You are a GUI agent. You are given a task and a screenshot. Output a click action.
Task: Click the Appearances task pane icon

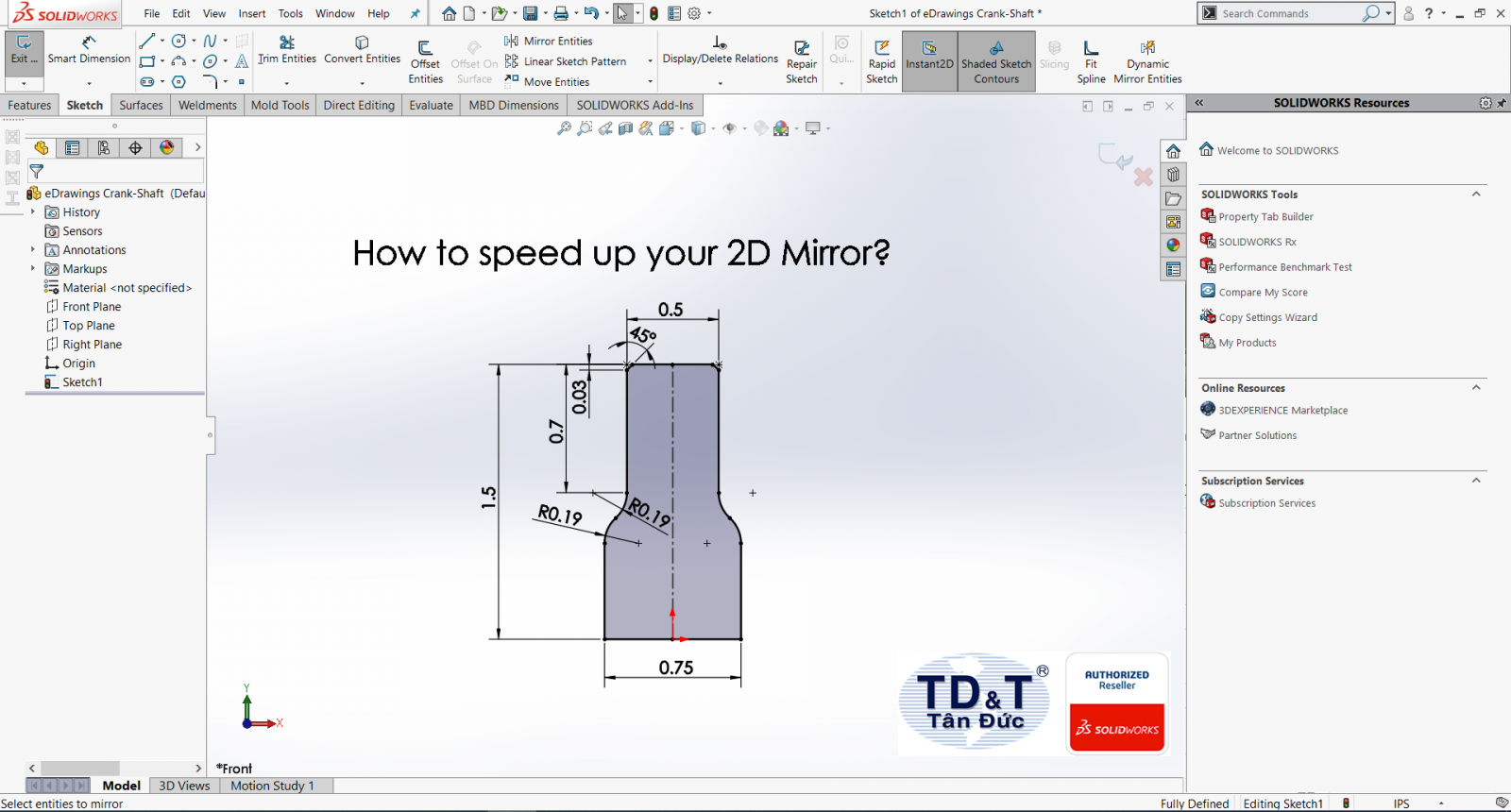pos(1173,245)
